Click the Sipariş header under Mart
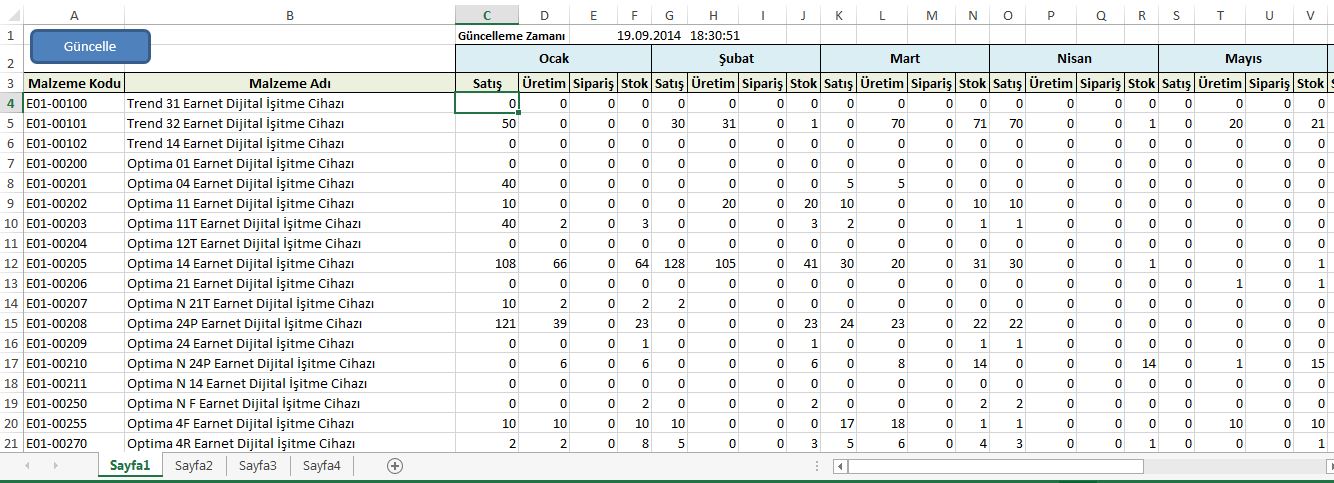The height and width of the screenshot is (483, 1334). click(x=932, y=83)
